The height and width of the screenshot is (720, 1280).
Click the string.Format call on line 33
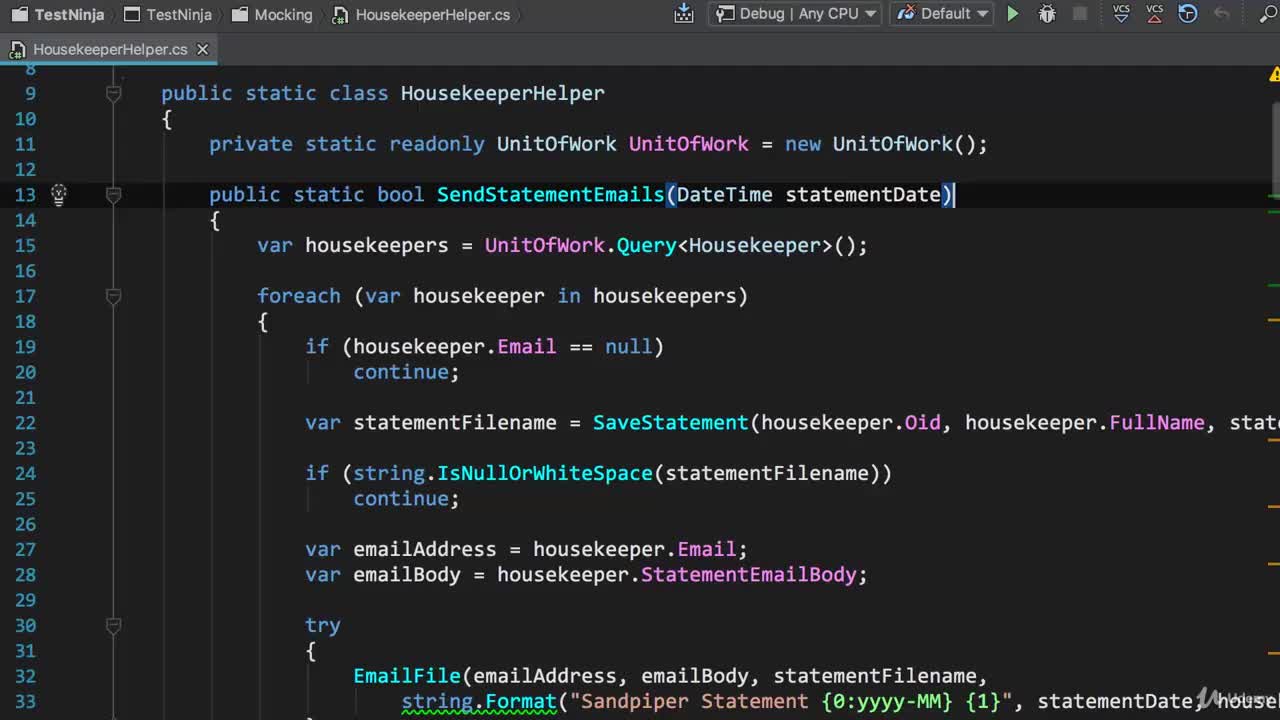479,702
